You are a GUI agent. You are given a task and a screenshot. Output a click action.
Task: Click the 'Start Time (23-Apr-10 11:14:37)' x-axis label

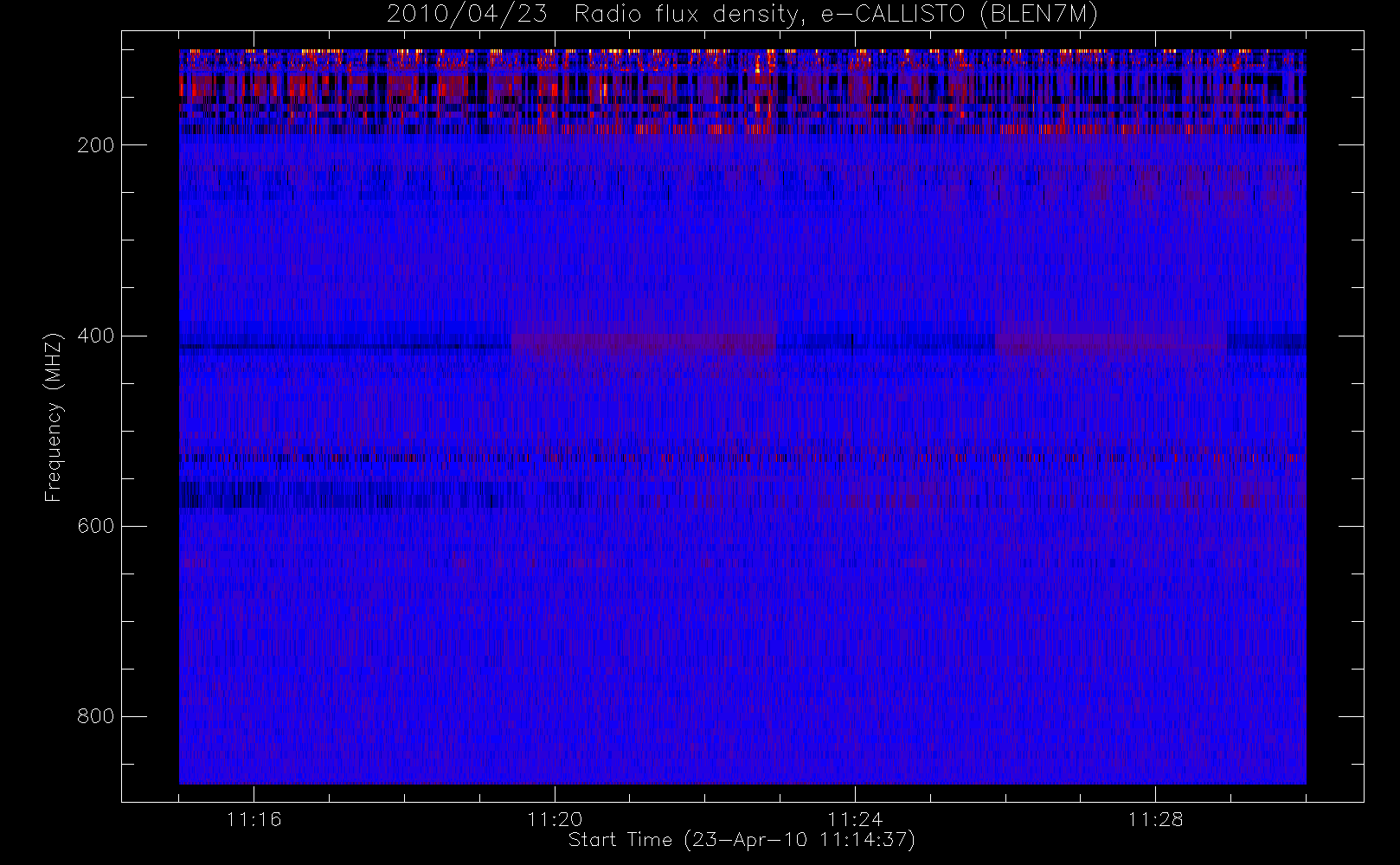tap(742, 840)
